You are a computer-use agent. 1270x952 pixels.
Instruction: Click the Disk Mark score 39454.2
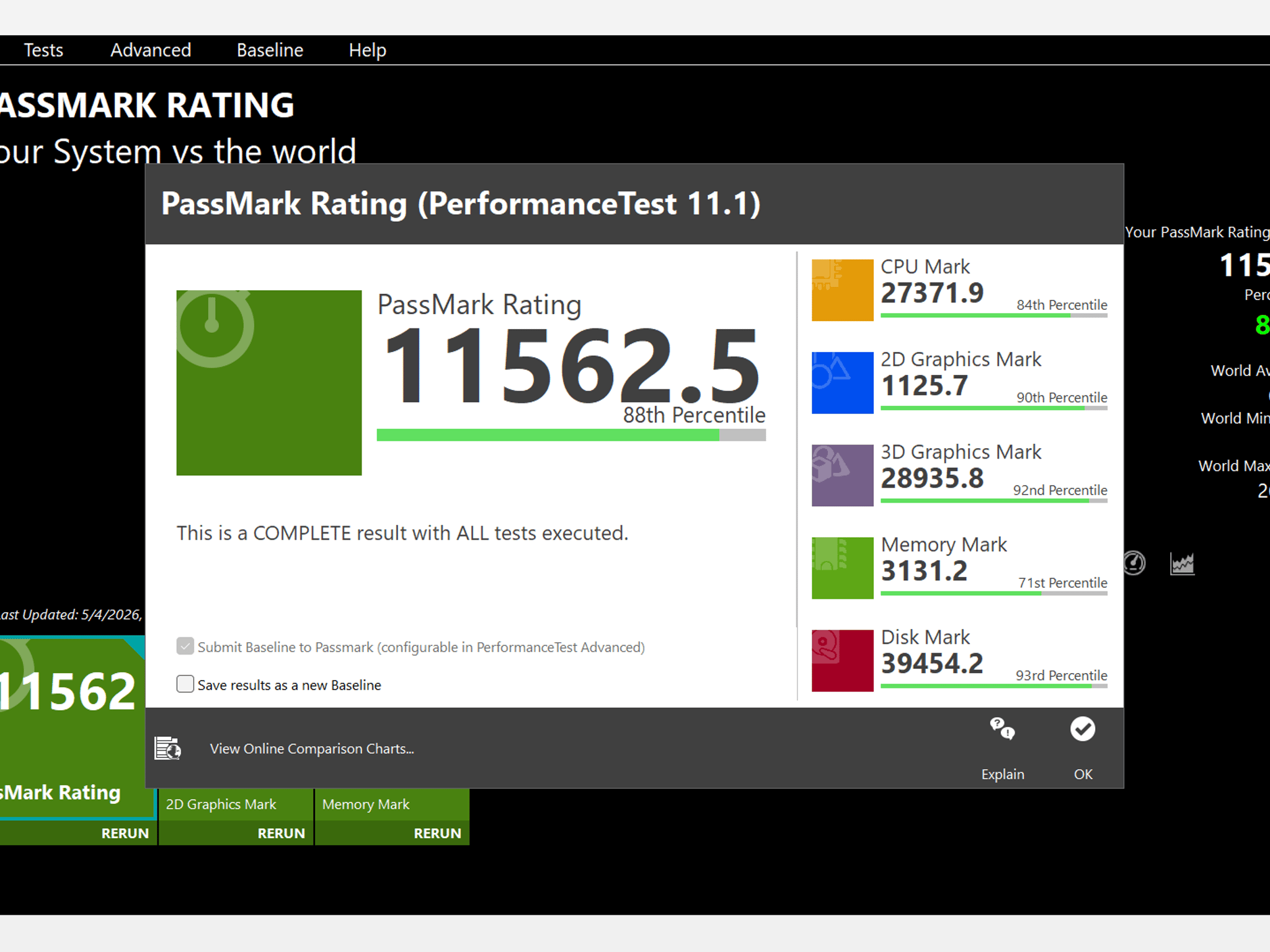(932, 664)
